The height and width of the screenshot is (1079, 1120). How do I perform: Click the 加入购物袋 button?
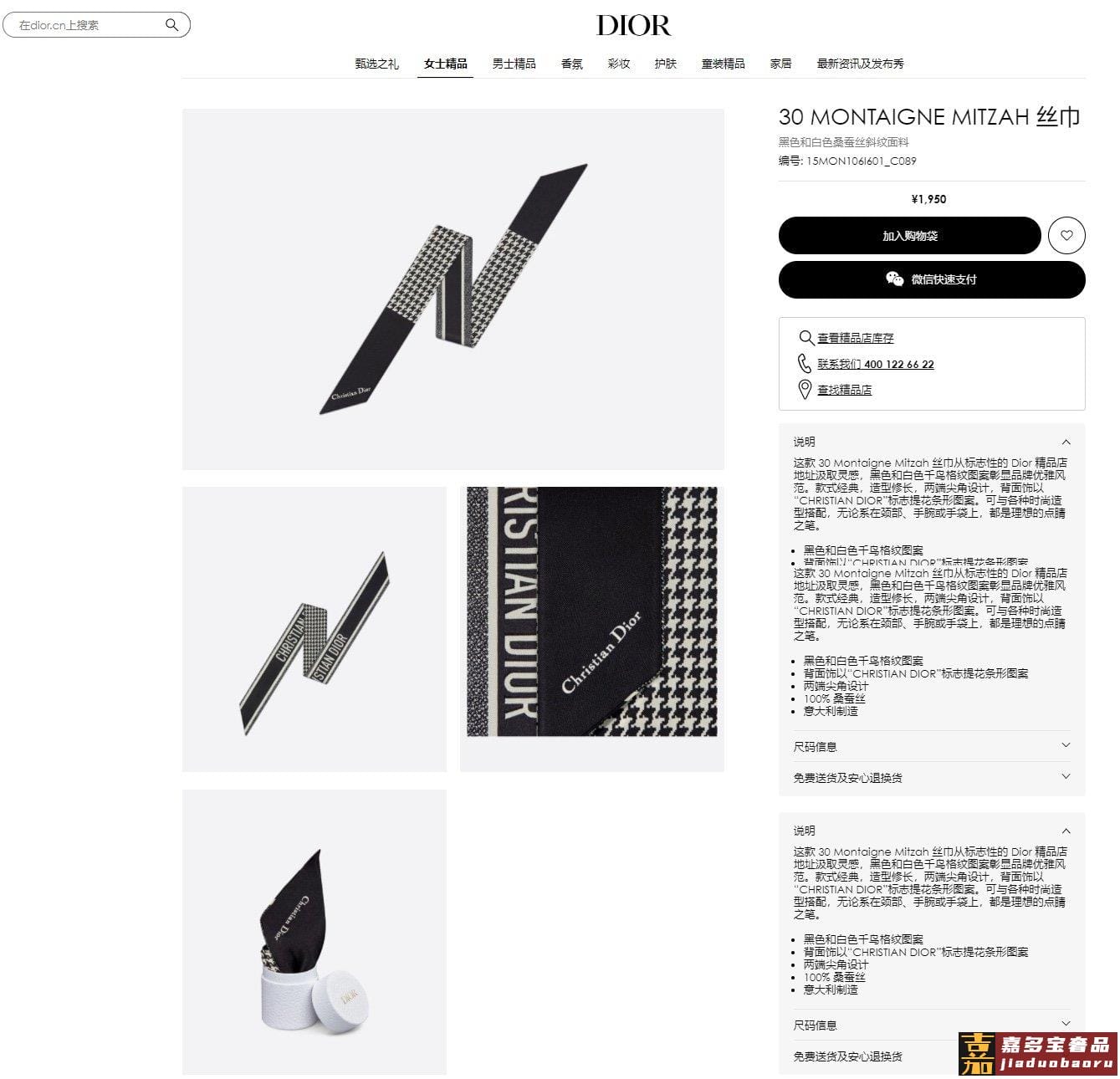coord(910,236)
